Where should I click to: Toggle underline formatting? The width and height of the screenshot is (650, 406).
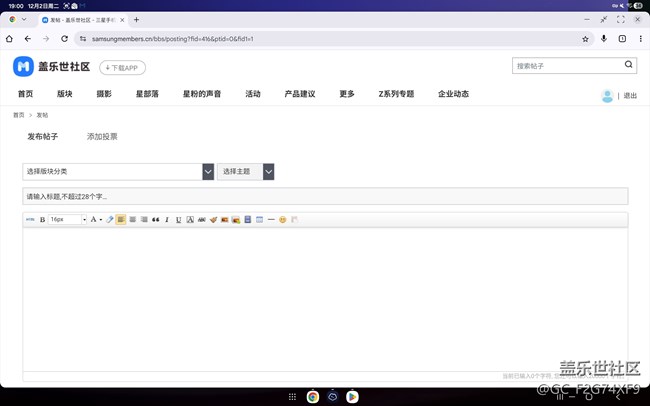[x=178, y=219]
